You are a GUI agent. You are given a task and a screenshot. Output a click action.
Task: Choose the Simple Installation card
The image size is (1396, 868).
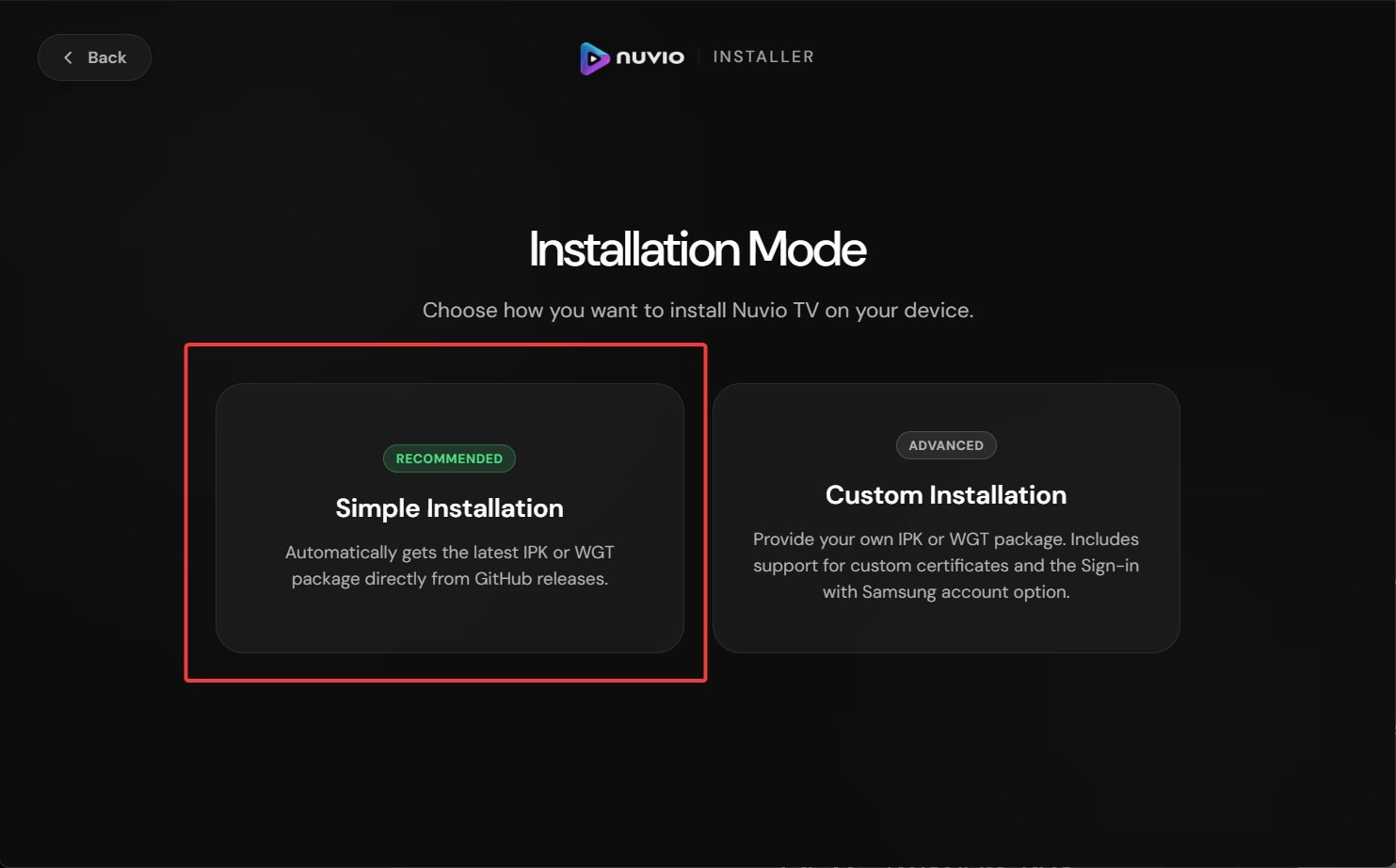(450, 518)
